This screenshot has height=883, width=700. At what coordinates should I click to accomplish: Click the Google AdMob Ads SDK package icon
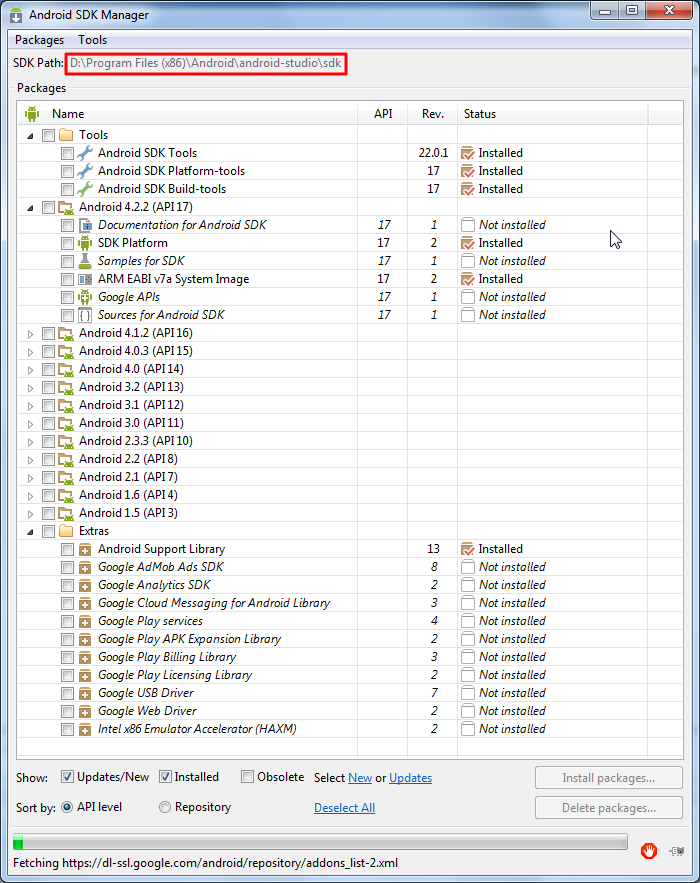click(x=85, y=568)
